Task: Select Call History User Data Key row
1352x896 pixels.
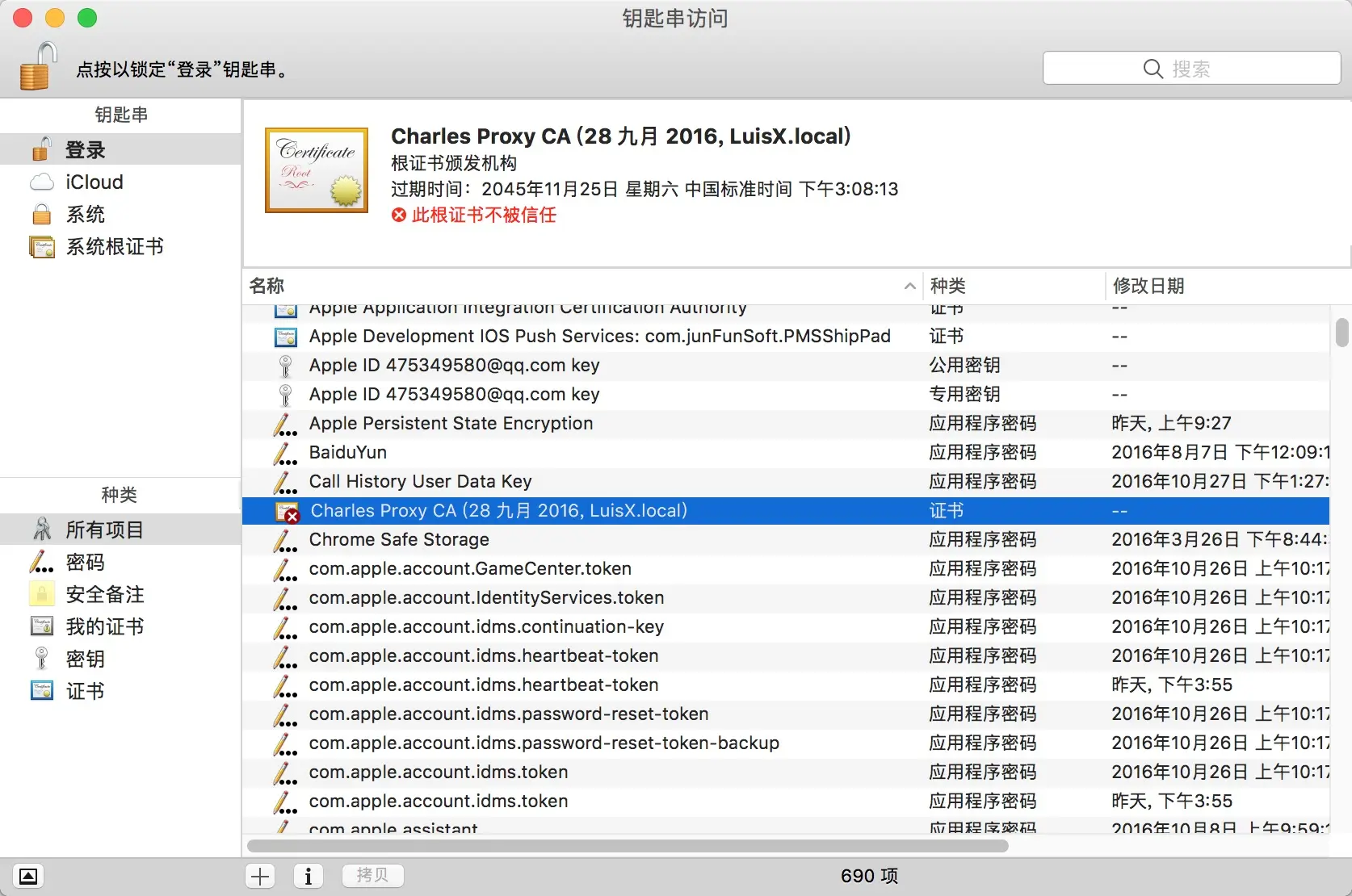Action: pos(786,482)
